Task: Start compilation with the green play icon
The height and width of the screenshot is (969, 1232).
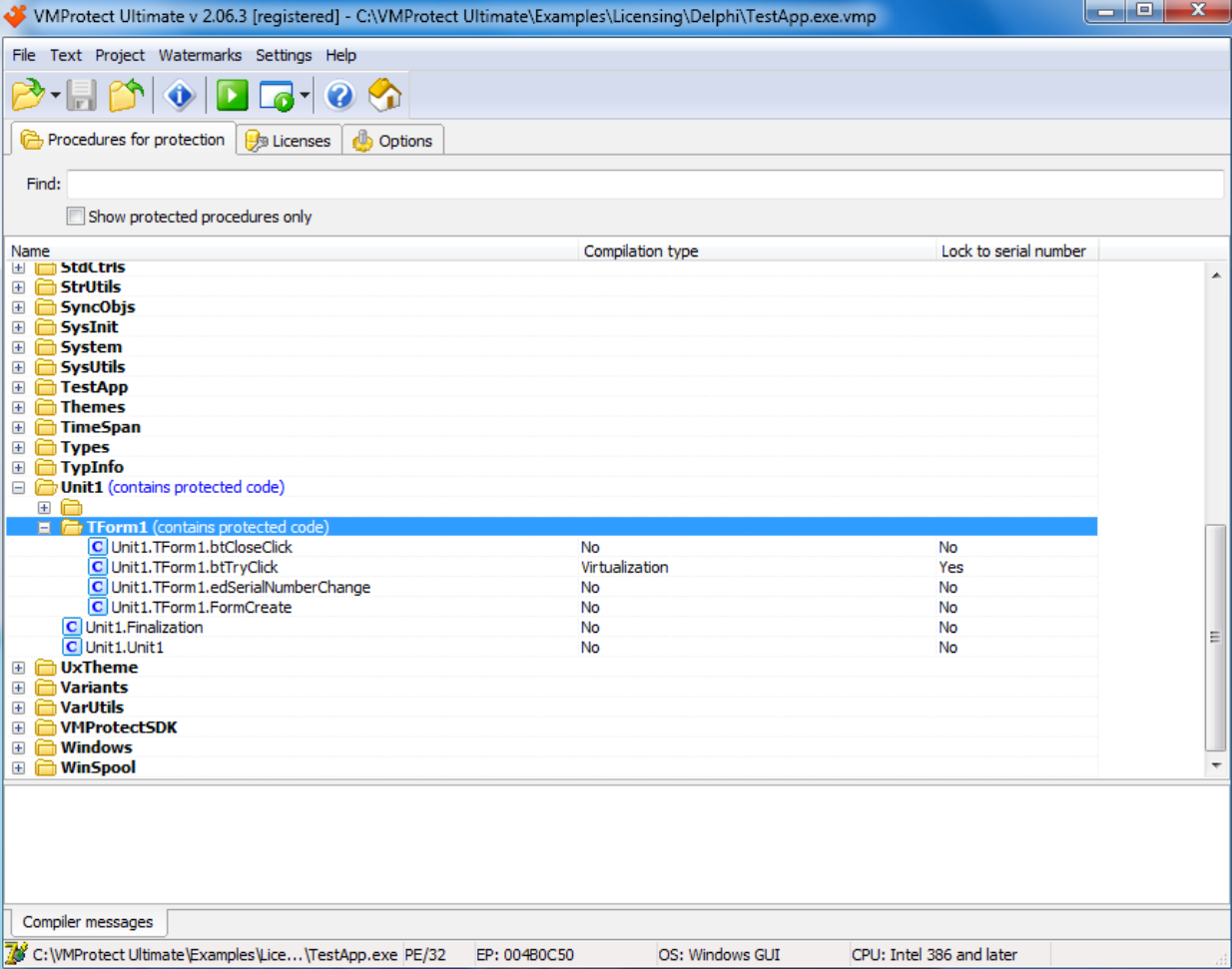Action: pos(233,96)
